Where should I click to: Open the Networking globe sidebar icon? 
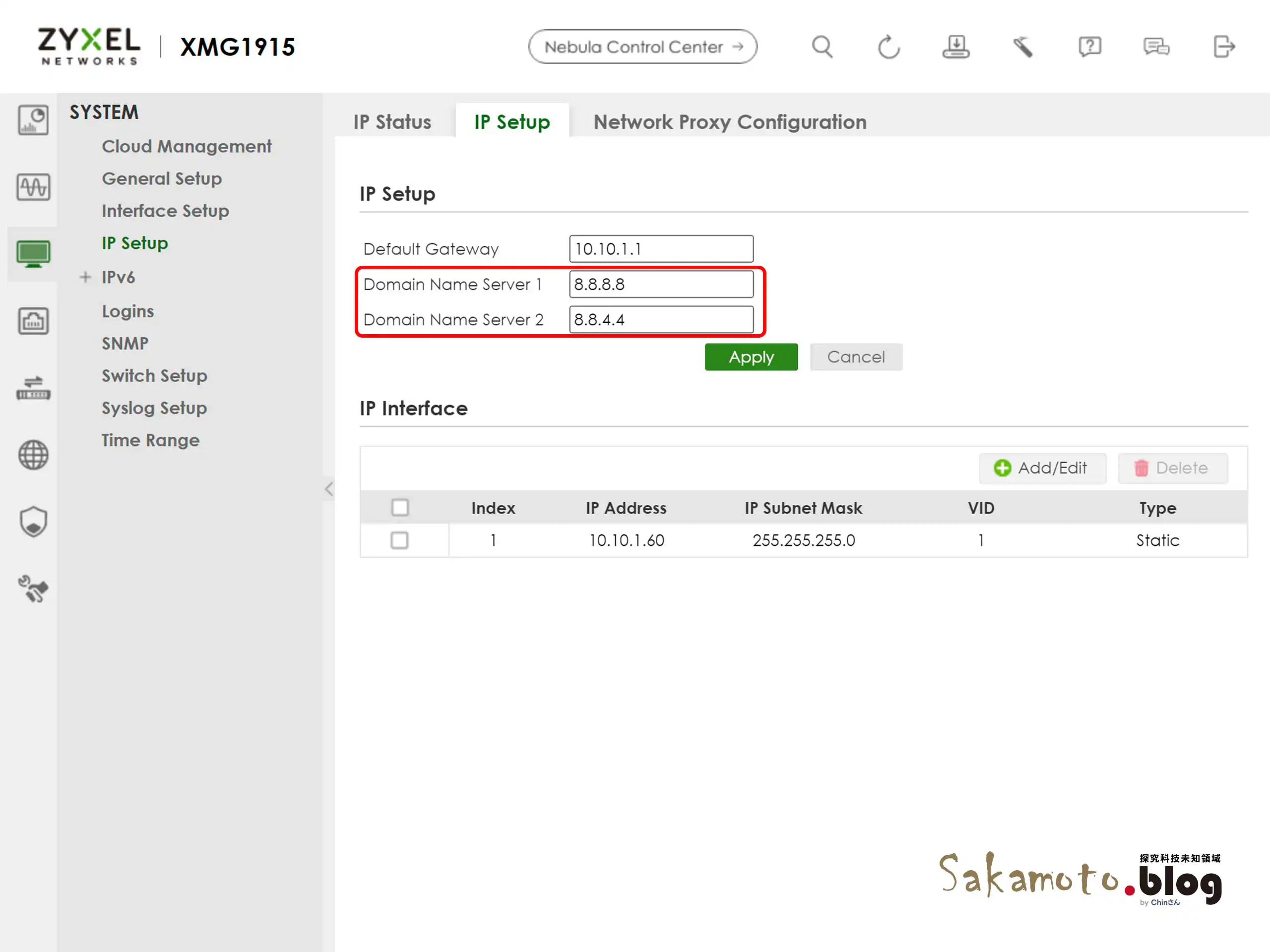pos(33,455)
